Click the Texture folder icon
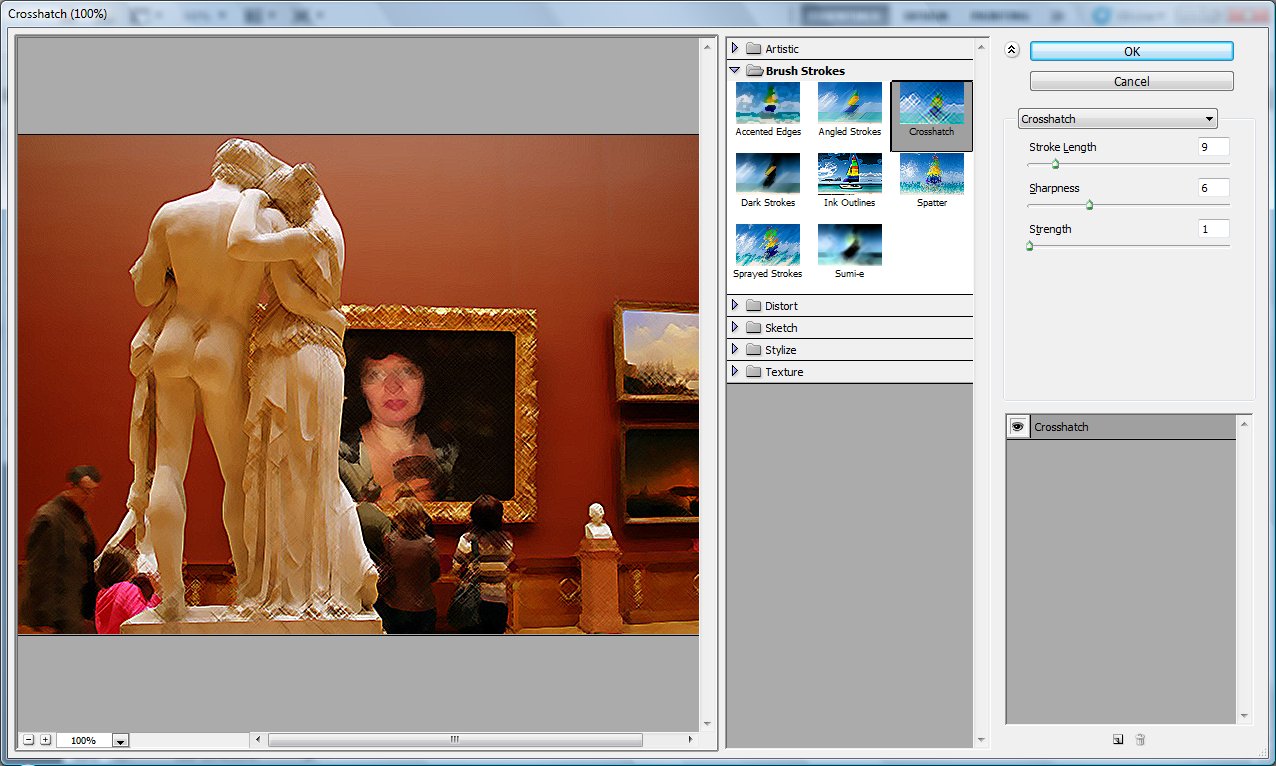1276x766 pixels. [x=754, y=372]
